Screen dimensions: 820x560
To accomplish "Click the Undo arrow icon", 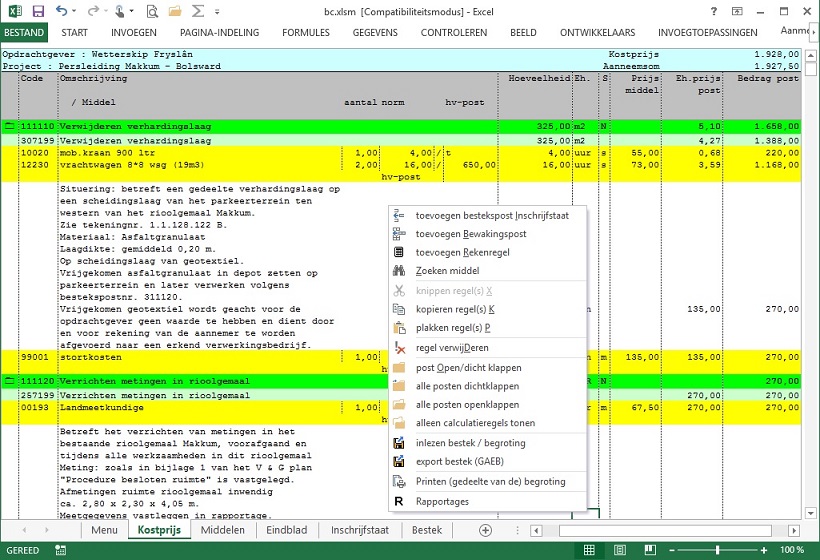I will click(62, 12).
